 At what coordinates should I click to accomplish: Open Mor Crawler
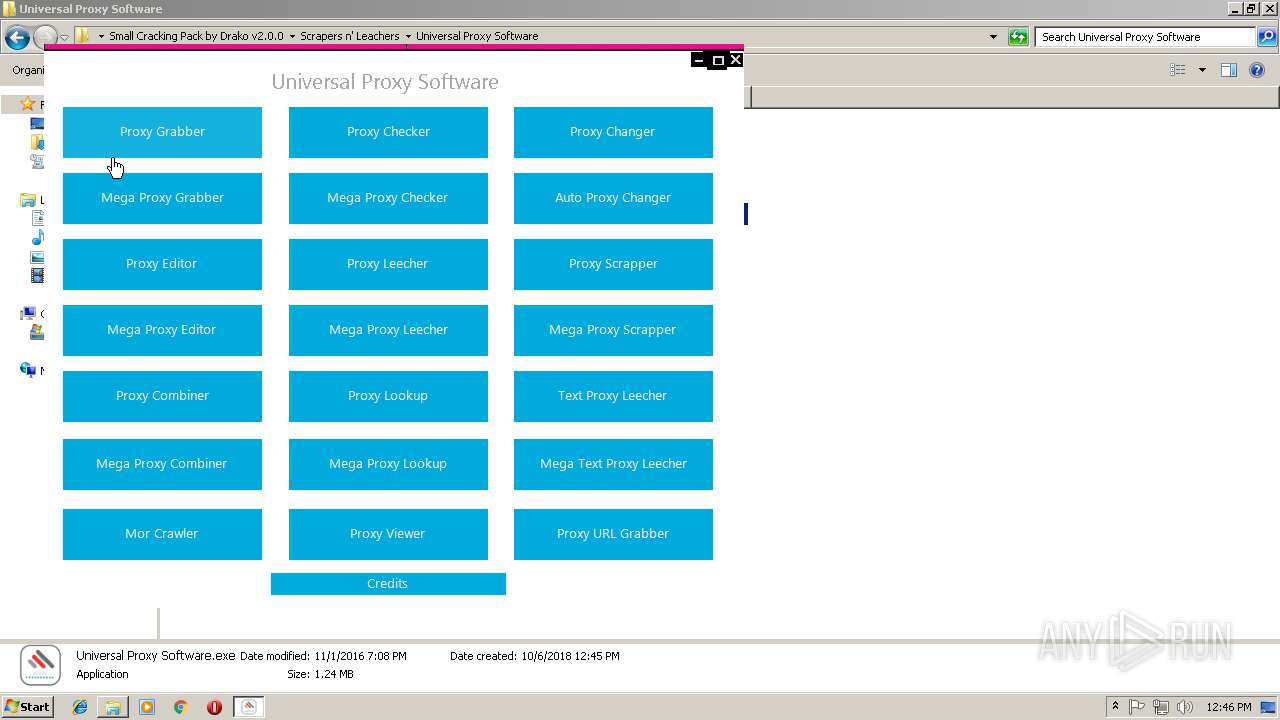click(x=162, y=534)
